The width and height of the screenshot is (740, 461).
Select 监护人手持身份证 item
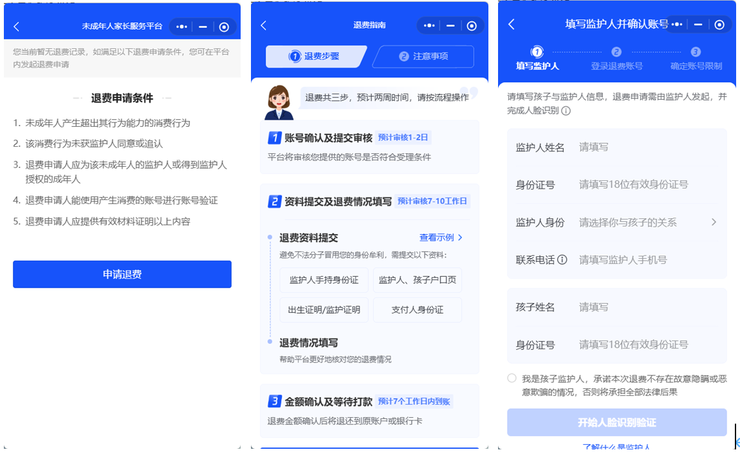point(324,280)
